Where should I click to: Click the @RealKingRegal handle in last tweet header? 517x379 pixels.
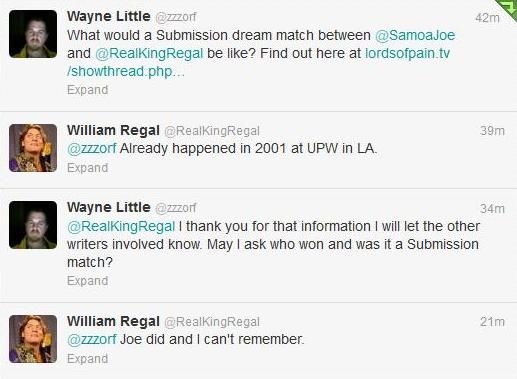[212, 322]
